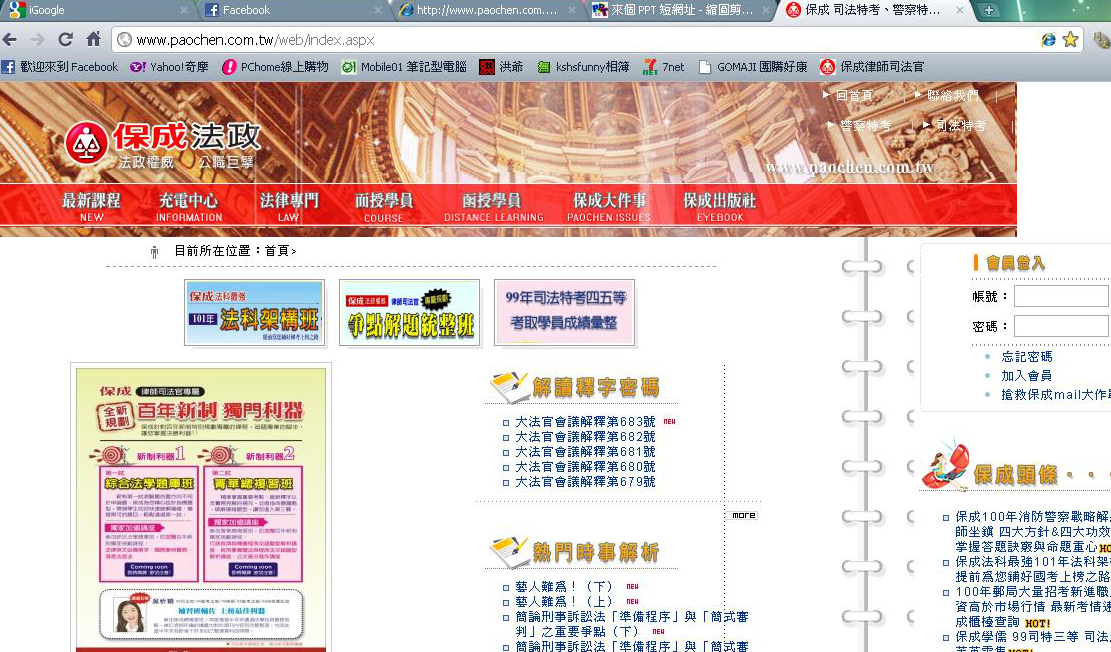
Task: Open 忘記密碼 link
Action: pyautogui.click(x=1027, y=356)
